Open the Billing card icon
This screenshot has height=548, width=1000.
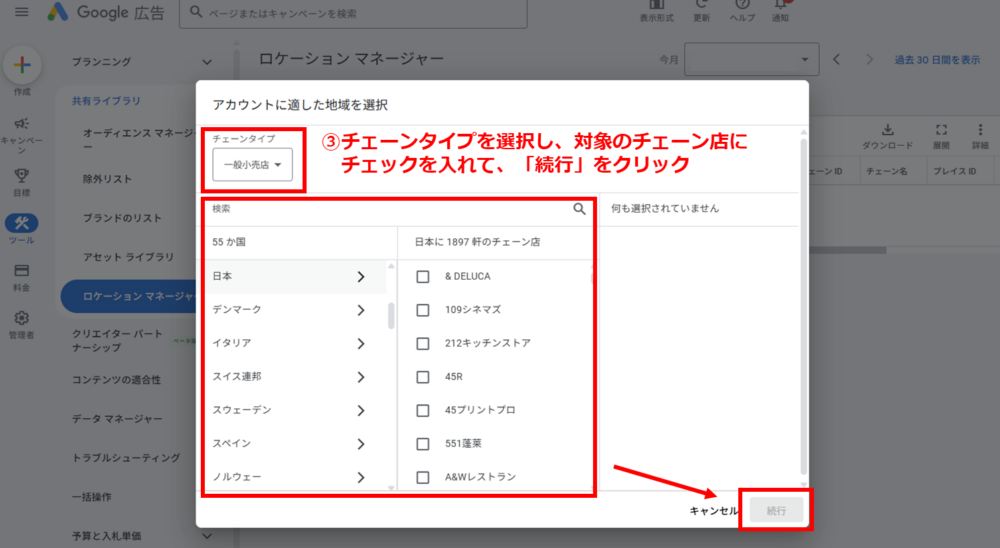click(x=21, y=271)
